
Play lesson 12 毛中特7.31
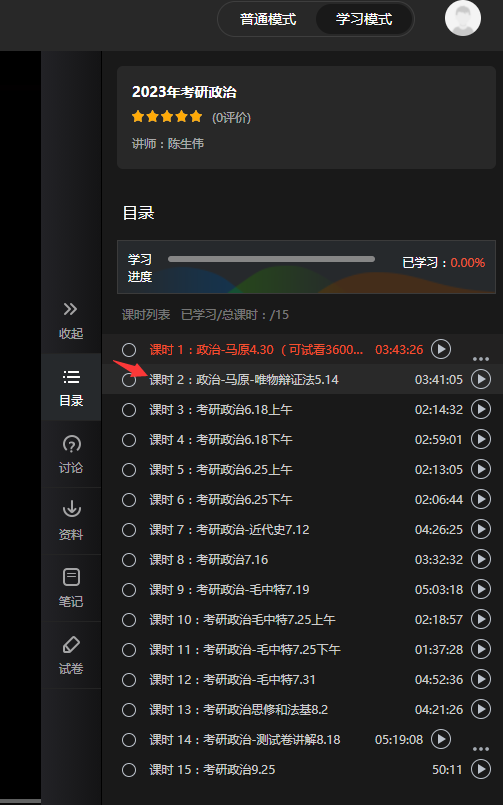tap(481, 679)
